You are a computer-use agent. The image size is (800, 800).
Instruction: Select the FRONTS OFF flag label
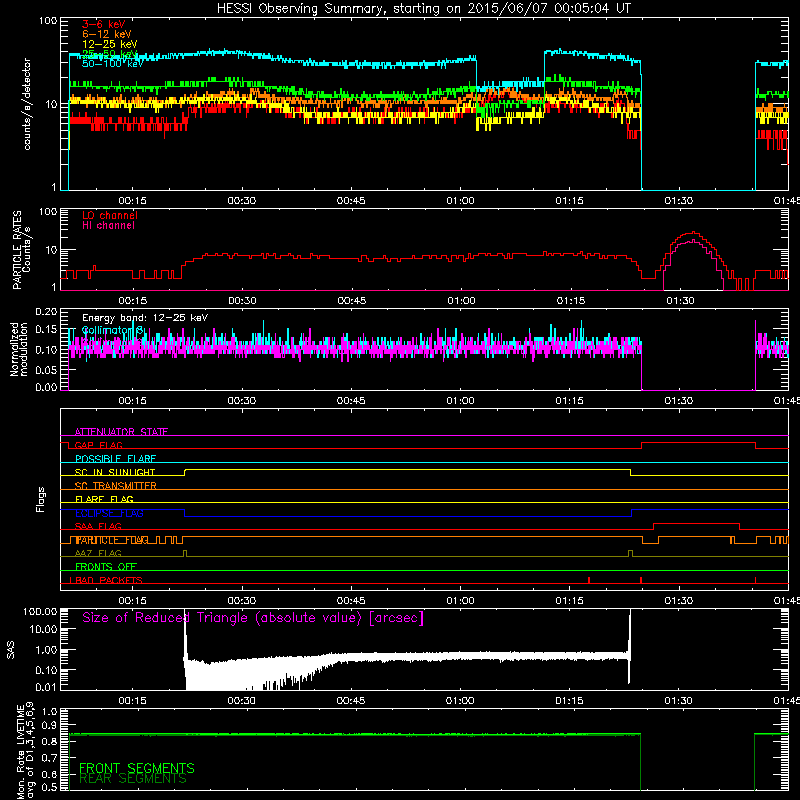[x=106, y=567]
